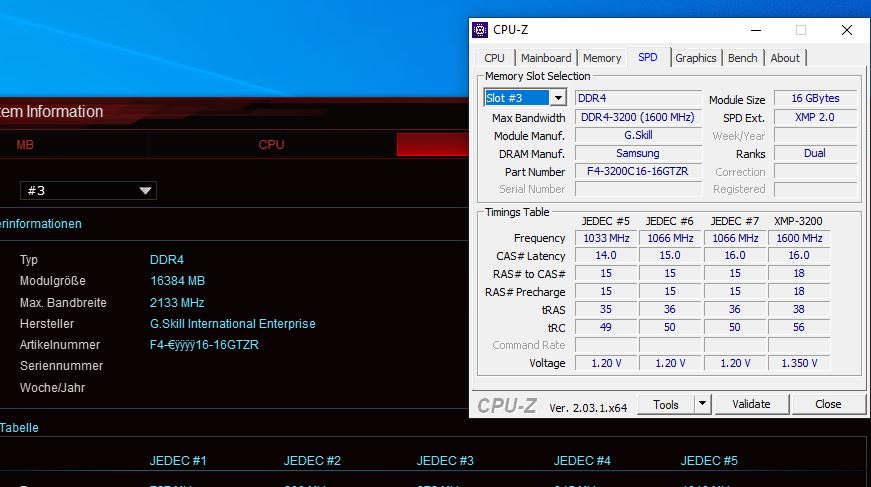Click the 1.350 V voltage cell
871x487 pixels.
pyautogui.click(x=799, y=363)
